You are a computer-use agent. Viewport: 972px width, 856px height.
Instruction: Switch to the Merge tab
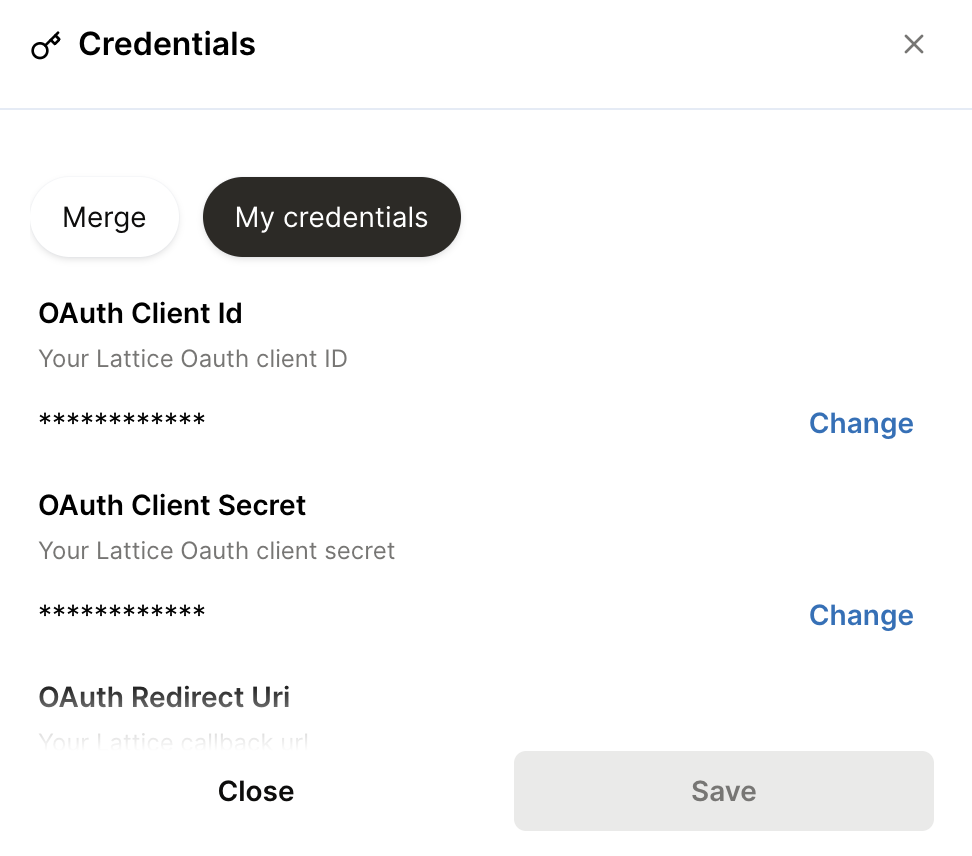104,217
